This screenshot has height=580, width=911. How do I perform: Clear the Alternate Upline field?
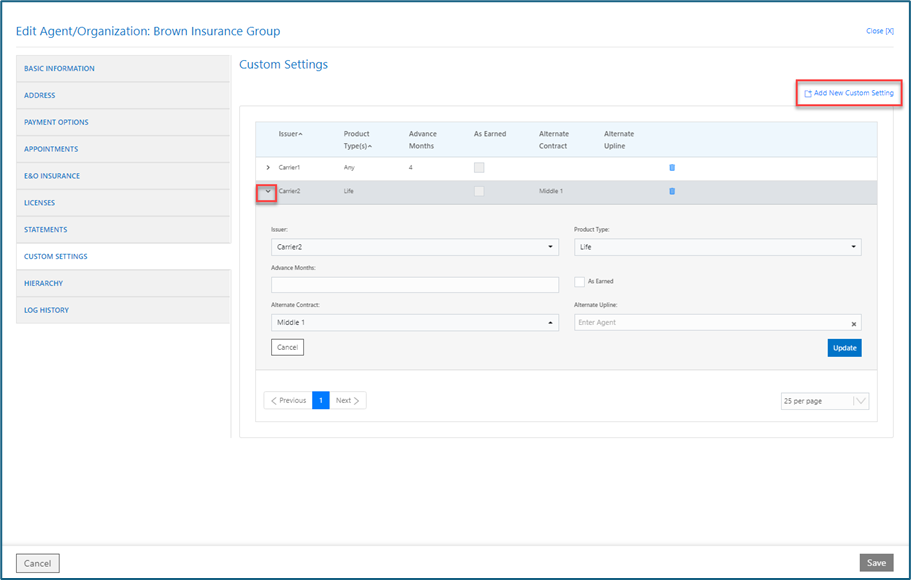pyautogui.click(x=853, y=324)
